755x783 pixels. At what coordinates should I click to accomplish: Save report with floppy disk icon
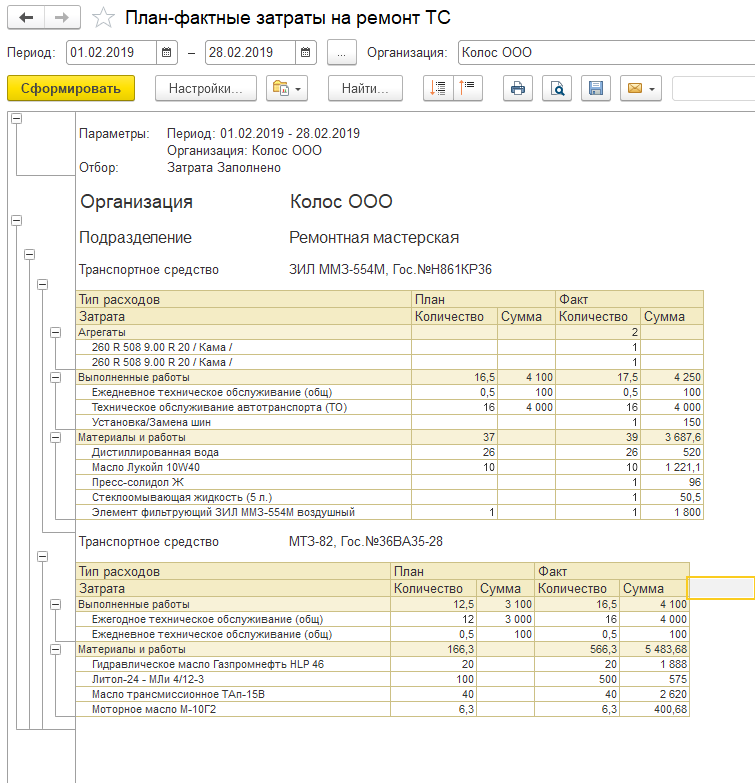(x=596, y=88)
